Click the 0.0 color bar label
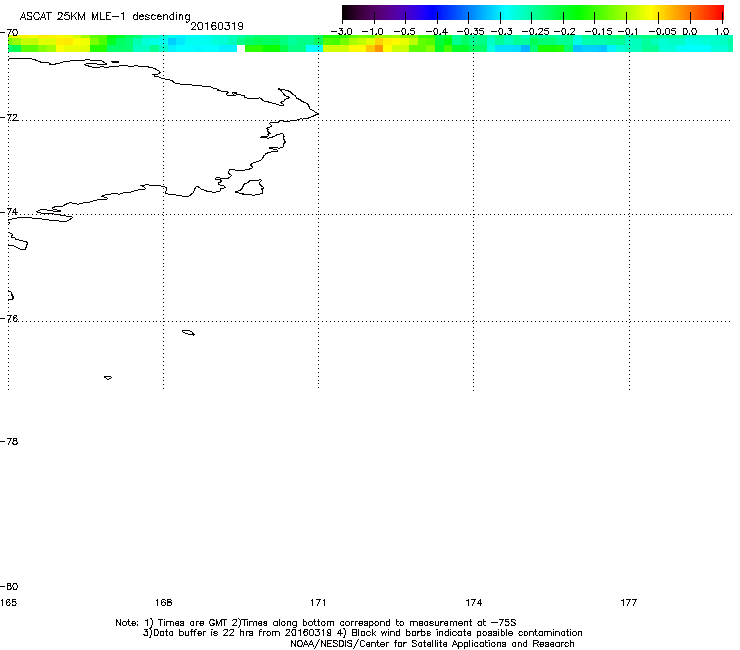The image size is (740, 650). click(x=690, y=32)
